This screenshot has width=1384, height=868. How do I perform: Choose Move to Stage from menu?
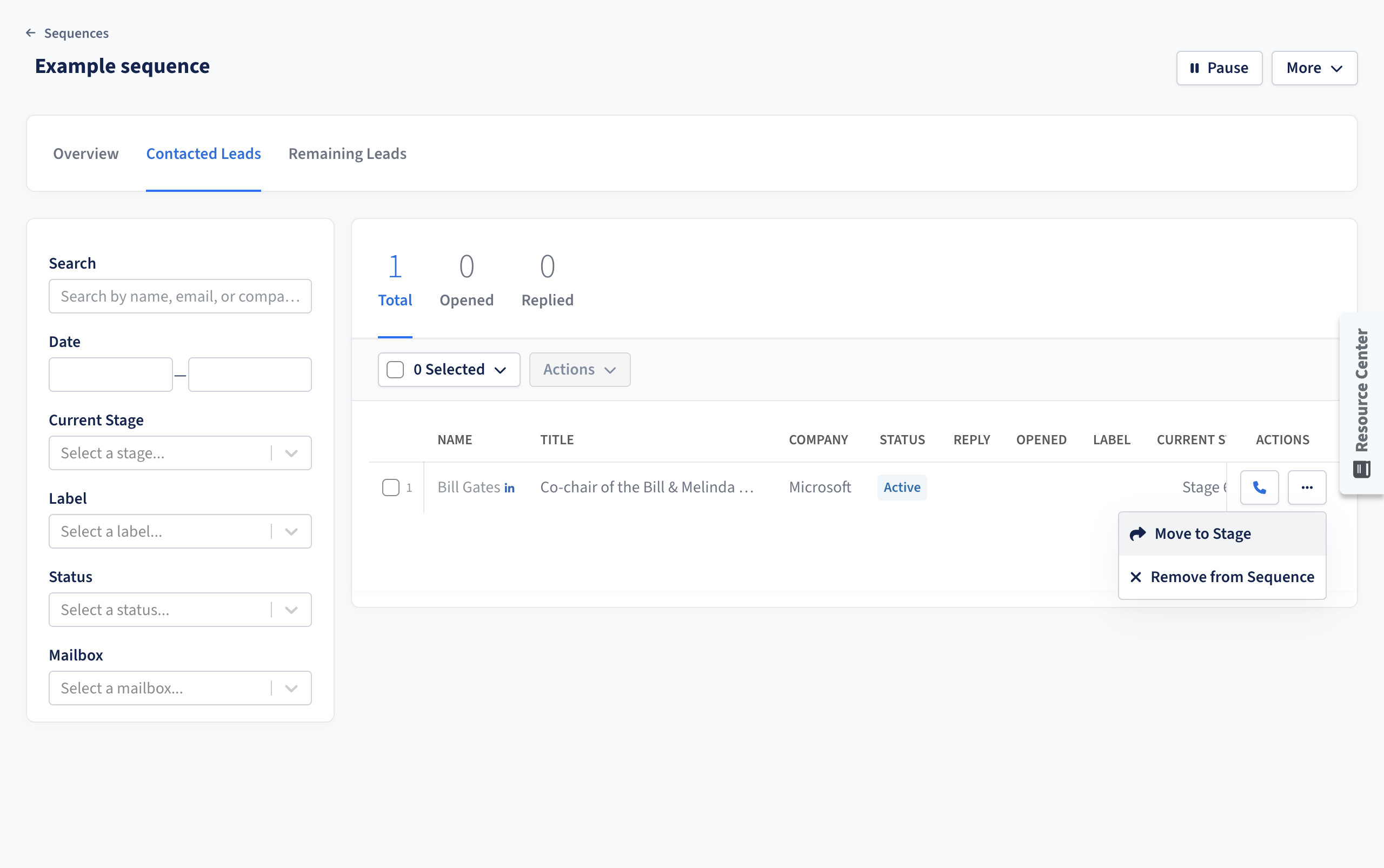tap(1222, 534)
